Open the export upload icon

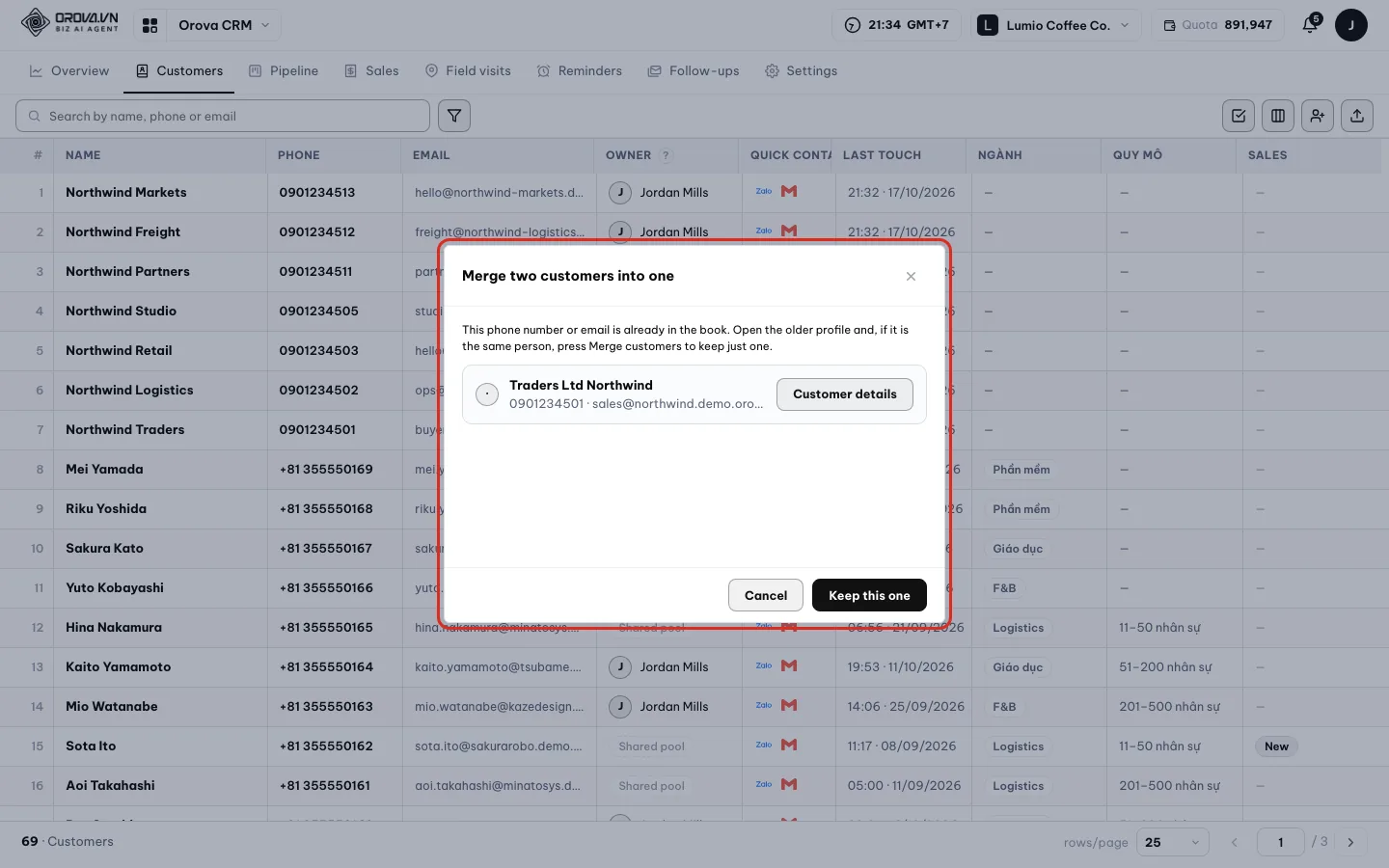(1357, 116)
